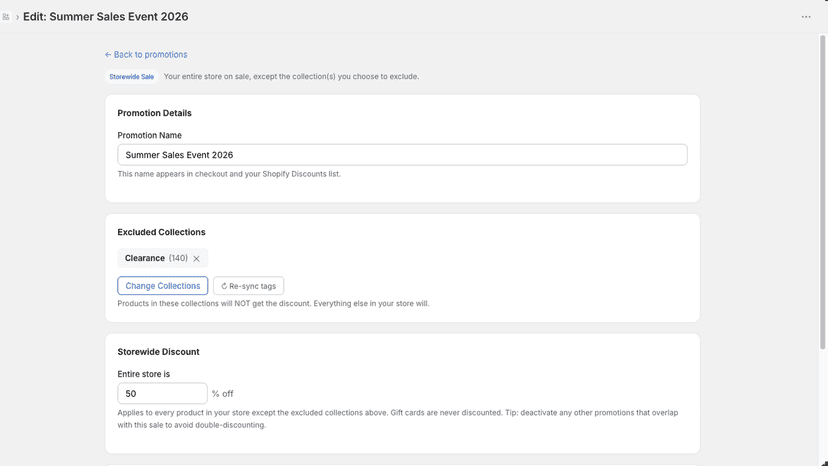
Task: Click the Storewide Sale badge
Action: coord(131,77)
